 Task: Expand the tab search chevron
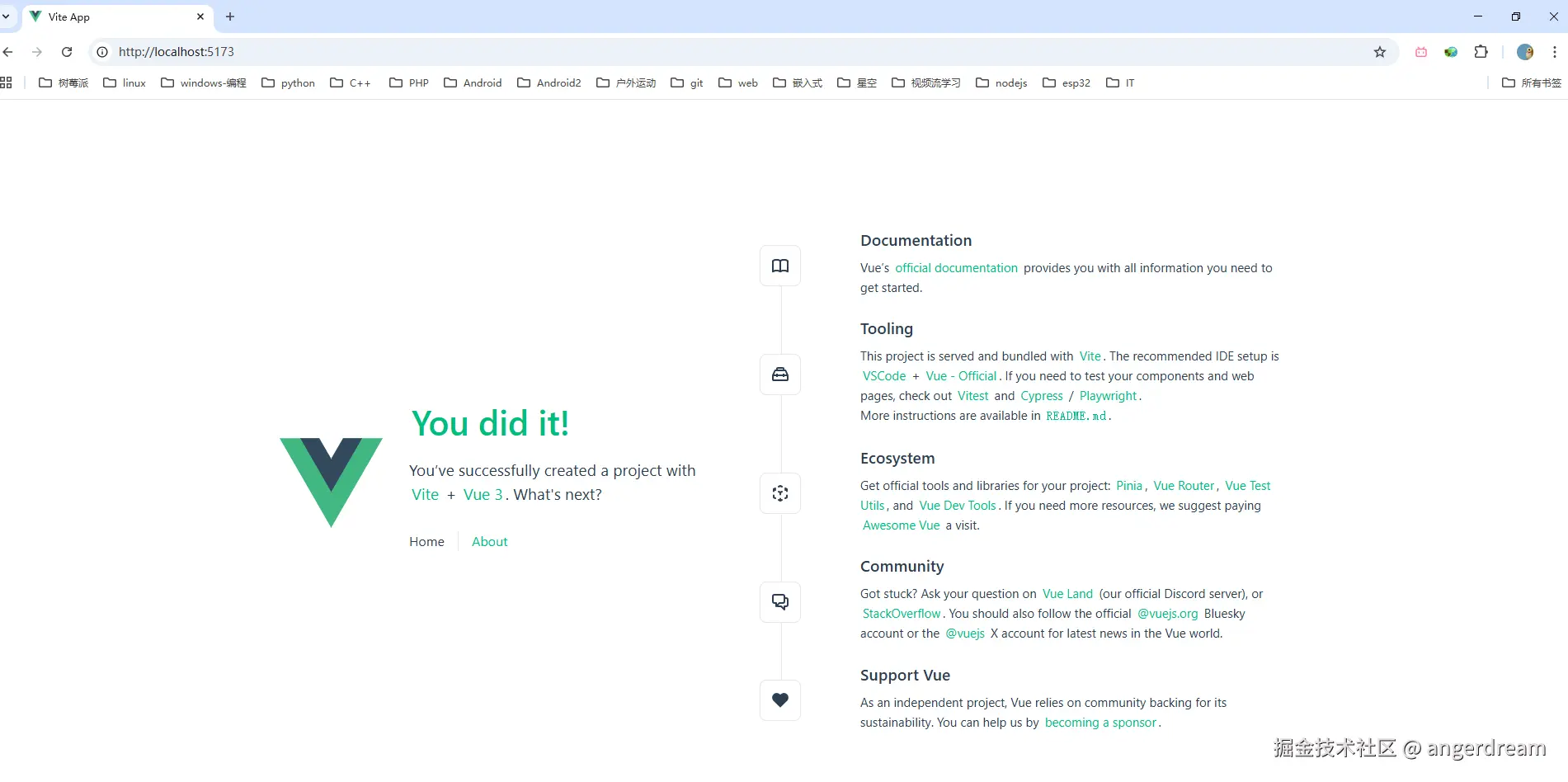point(7,16)
